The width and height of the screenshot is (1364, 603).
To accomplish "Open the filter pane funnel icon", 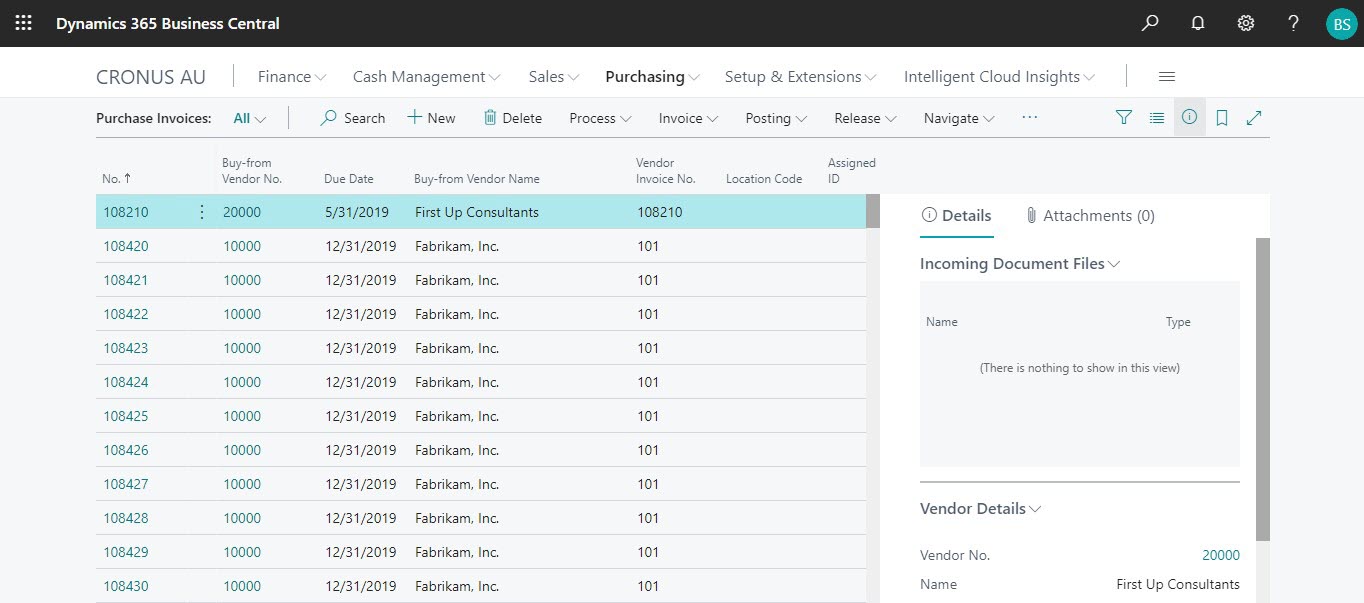I will pyautogui.click(x=1124, y=118).
